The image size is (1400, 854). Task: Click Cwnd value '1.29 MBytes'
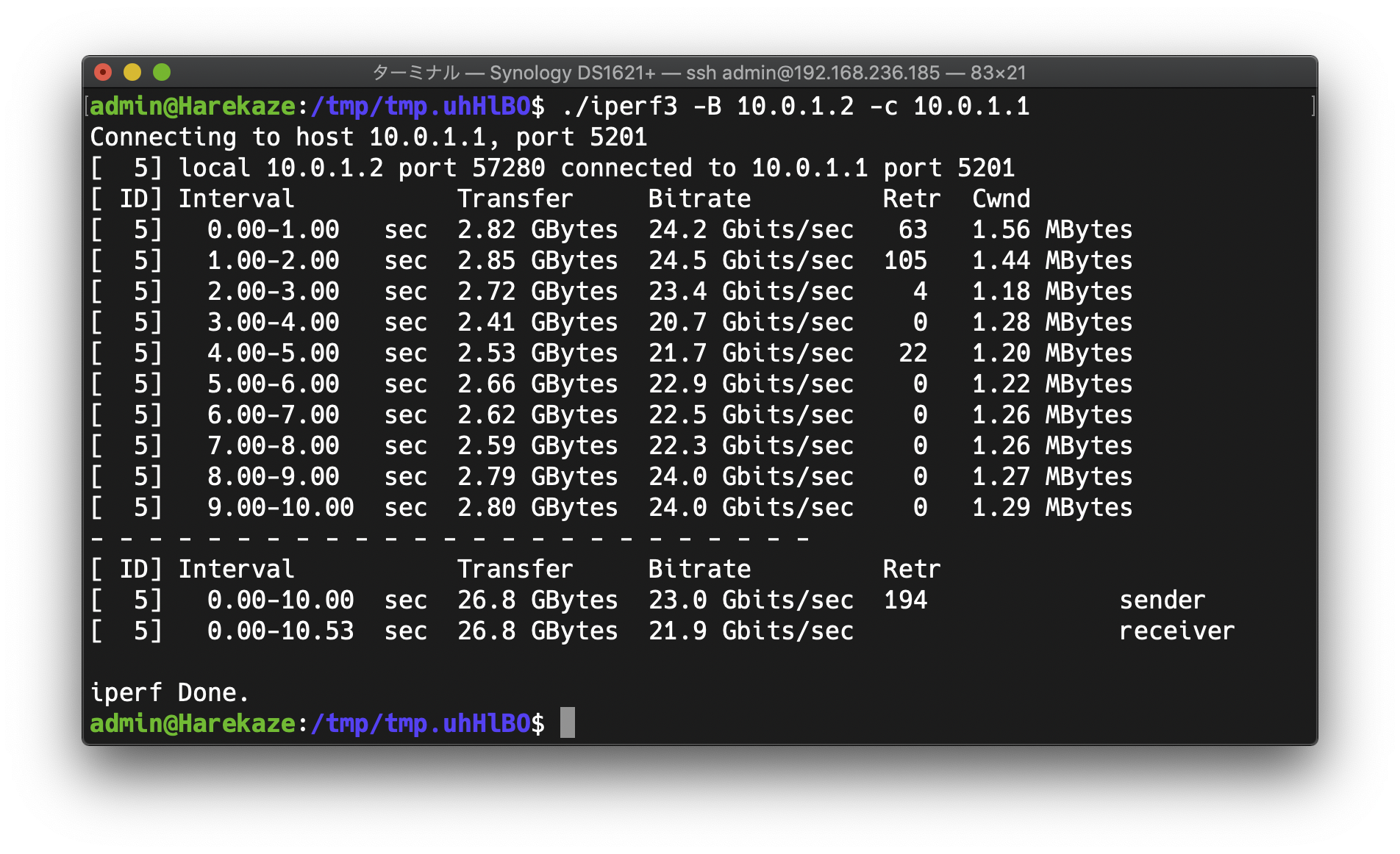[x=1052, y=508]
